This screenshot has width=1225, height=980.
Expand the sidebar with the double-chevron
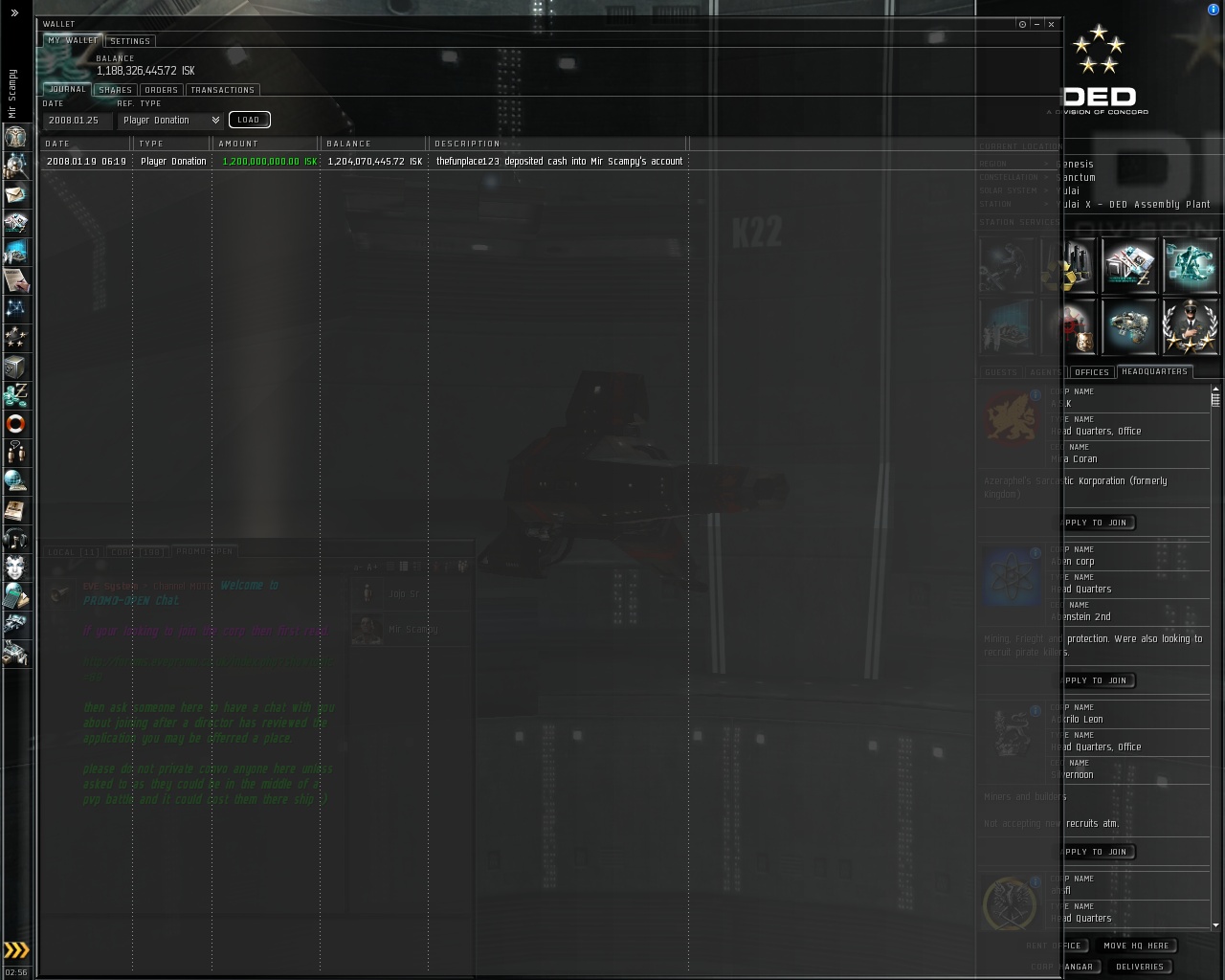tap(14, 12)
